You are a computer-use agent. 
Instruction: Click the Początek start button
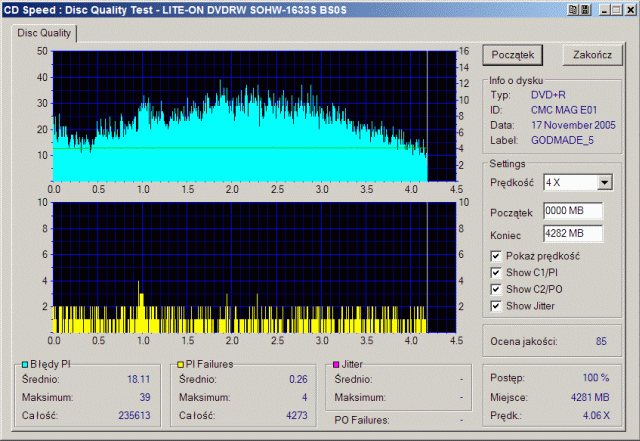513,55
